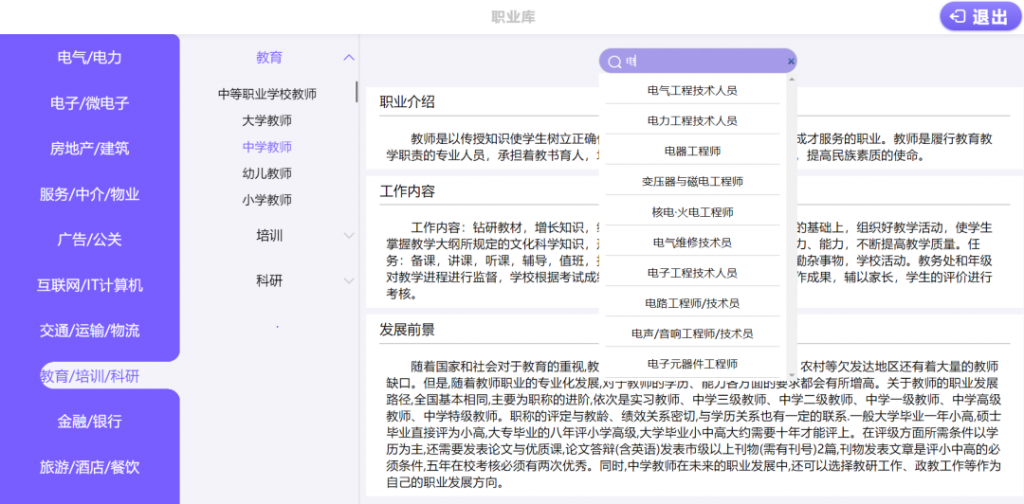Image resolution: width=1024 pixels, height=504 pixels.
Task: Click the occupation list vertical scrollbar
Action: point(357,91)
